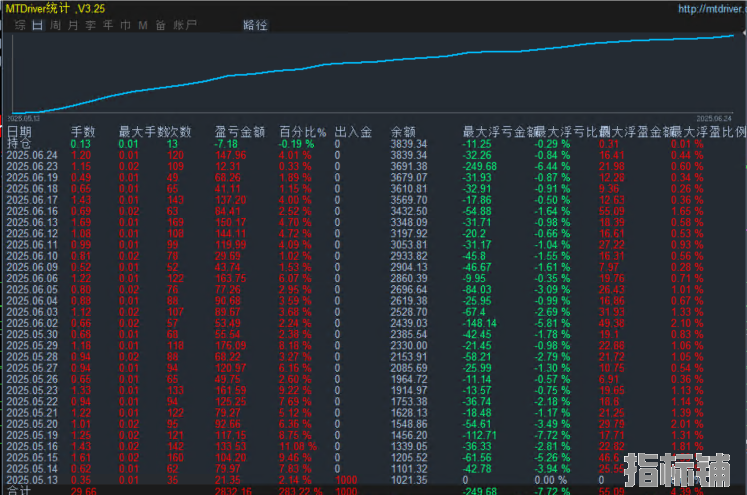Viewport: 747px width, 495px height.
Task: Open the http://mtdriver link
Action: [x=712, y=9]
